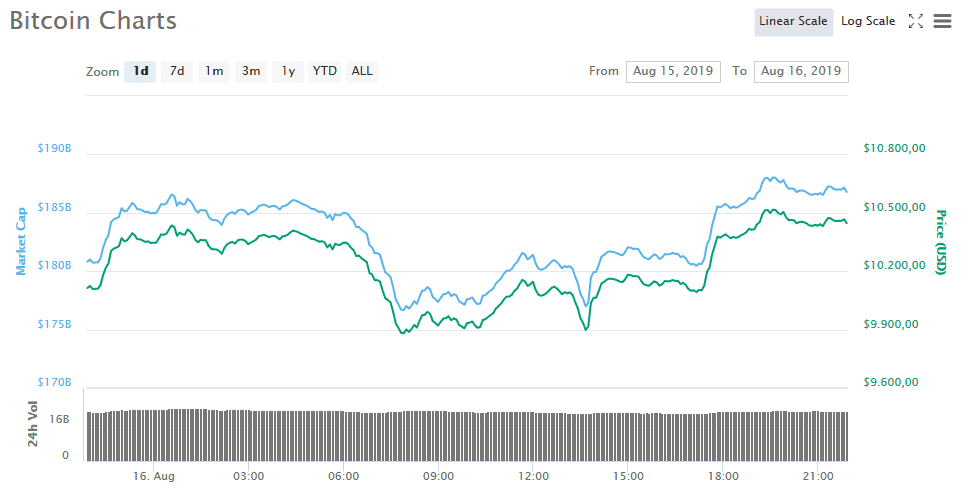979x501 pixels.
Task: Switch to Log Scale
Action: click(867, 21)
